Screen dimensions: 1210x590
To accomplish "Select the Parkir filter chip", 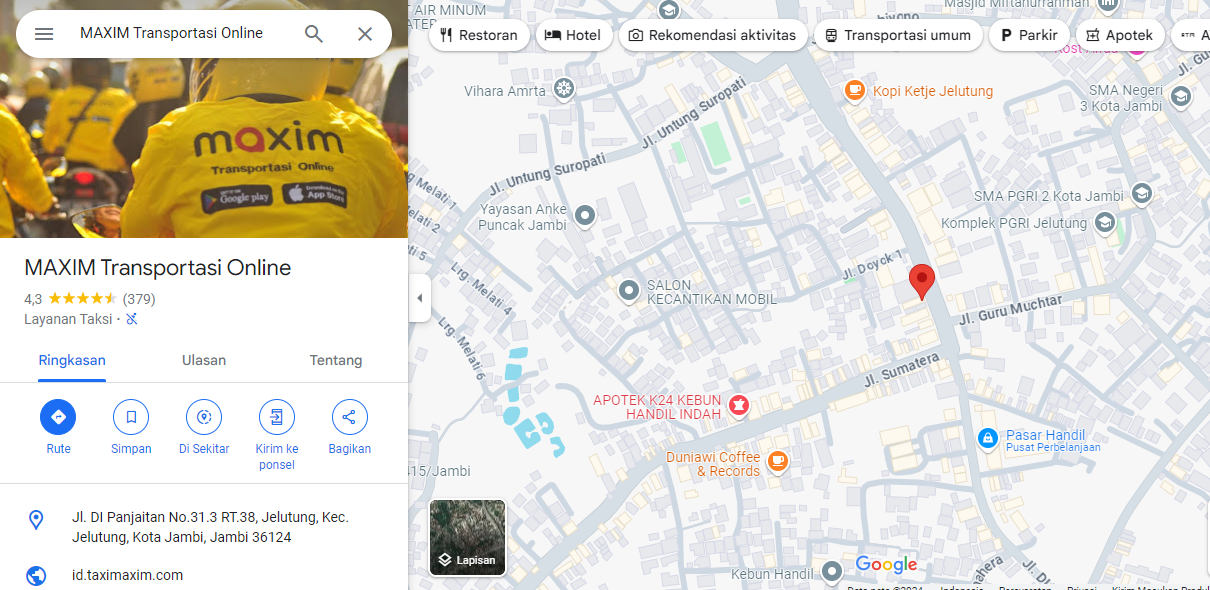I will [x=1029, y=35].
